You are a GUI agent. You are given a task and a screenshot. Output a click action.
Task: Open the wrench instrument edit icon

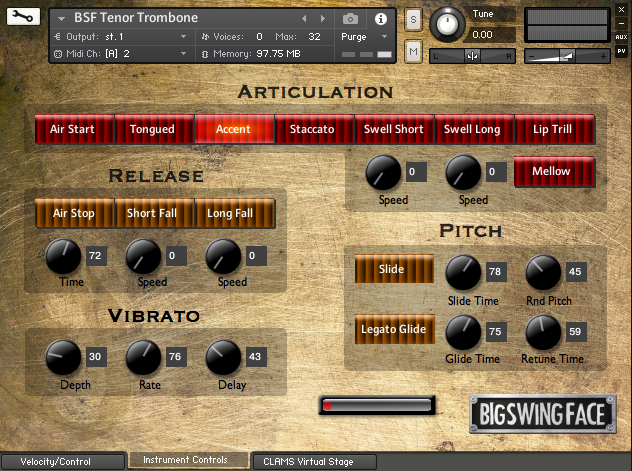pos(23,17)
